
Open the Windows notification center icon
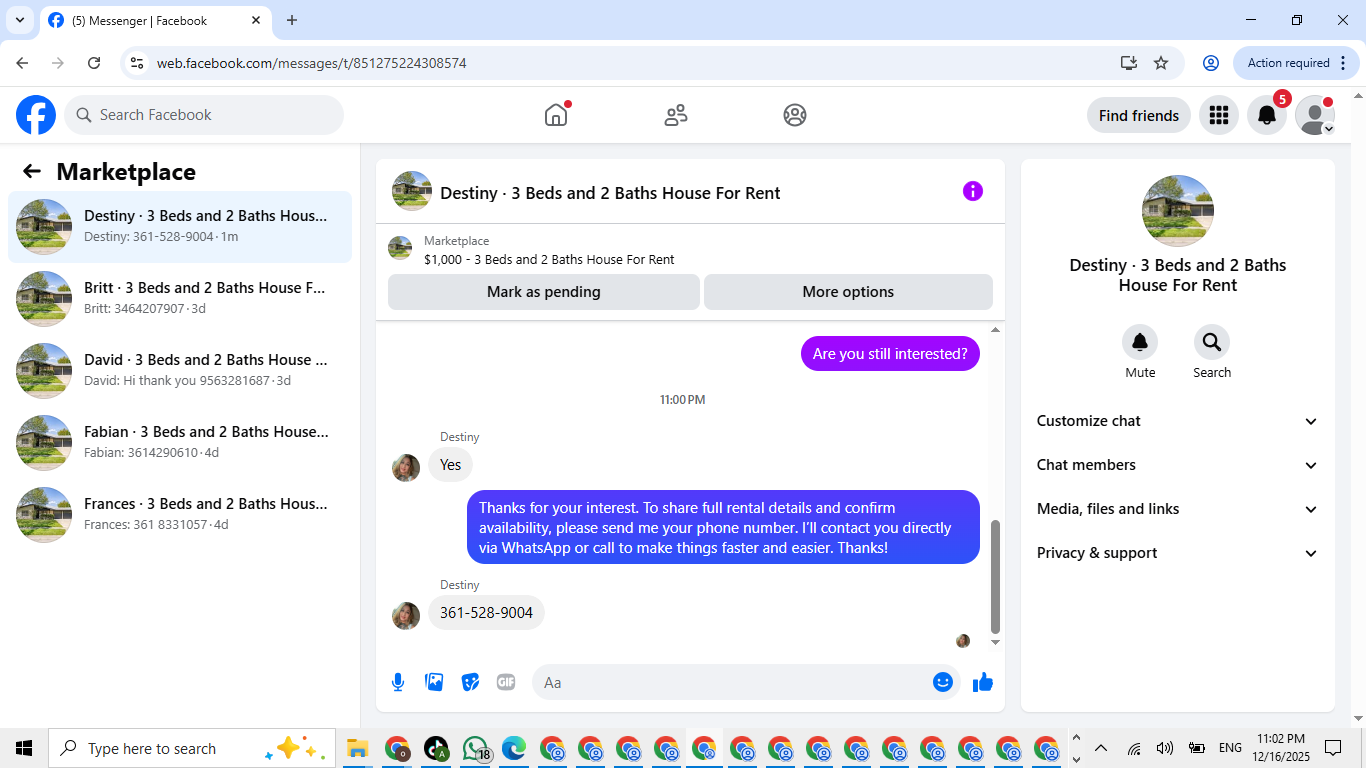click(x=1333, y=748)
